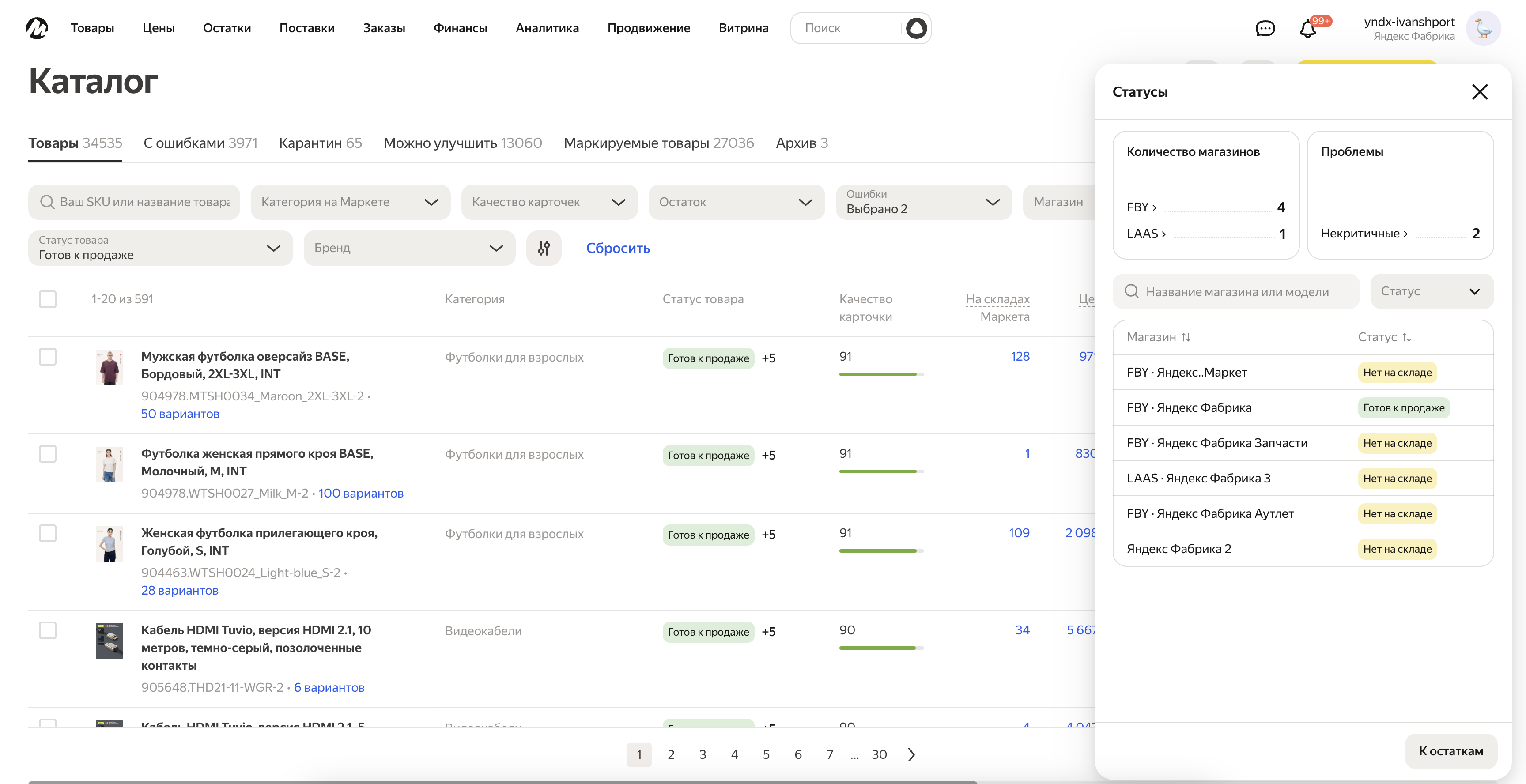Image resolution: width=1526 pixels, height=784 pixels.
Task: Expand the Остаток filter dropdown
Action: click(x=737, y=202)
